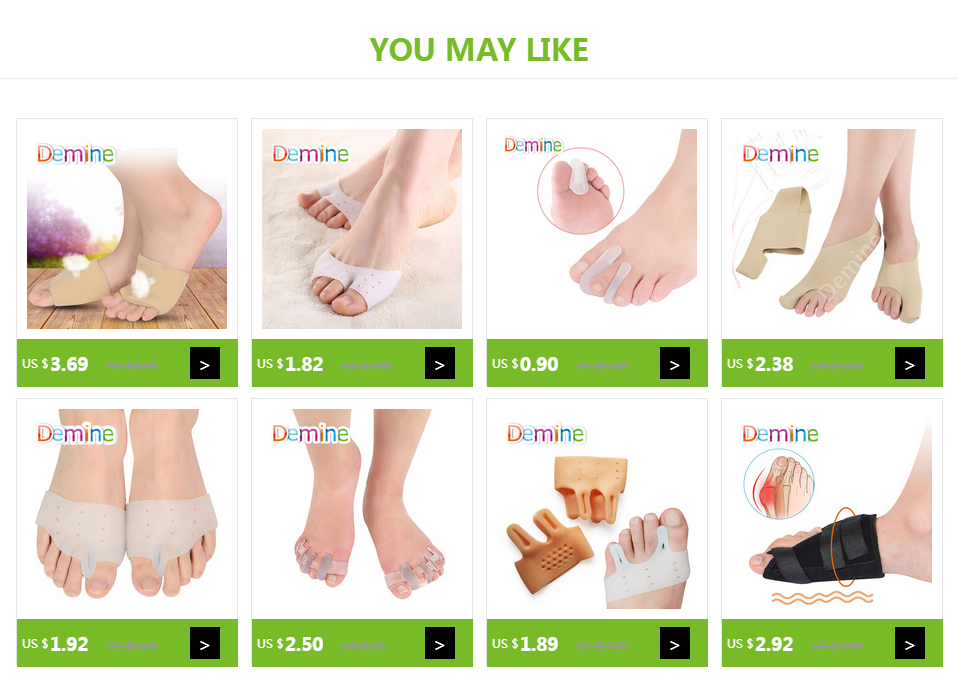This screenshot has height=689, width=958.
Task: Click arrow button on US $1.82 product
Action: point(440,363)
